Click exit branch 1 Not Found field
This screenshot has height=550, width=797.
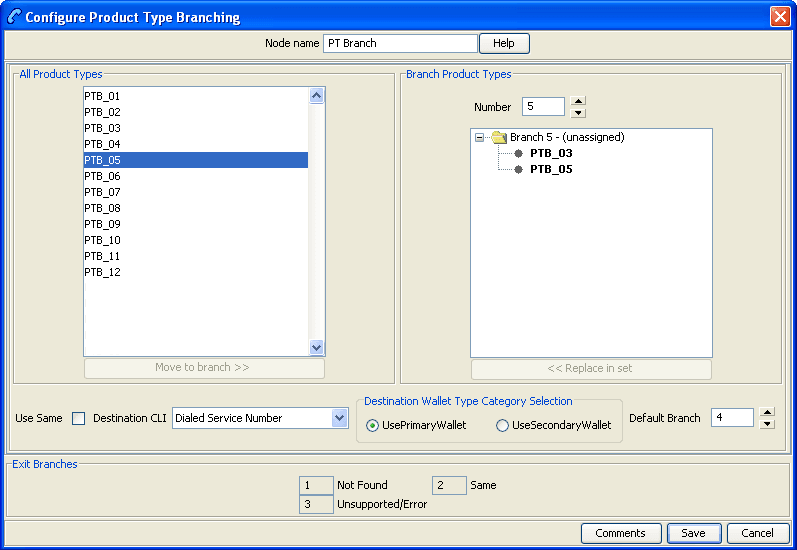(x=316, y=485)
